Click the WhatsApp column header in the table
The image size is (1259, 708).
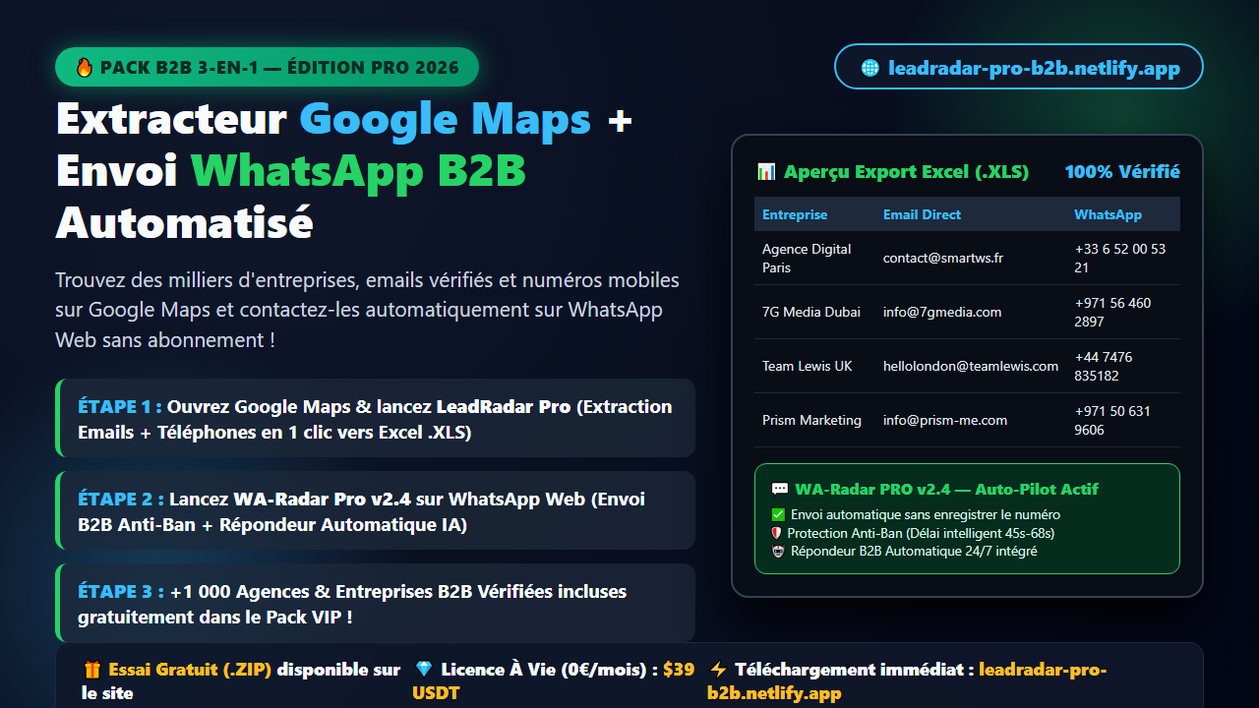tap(1108, 215)
